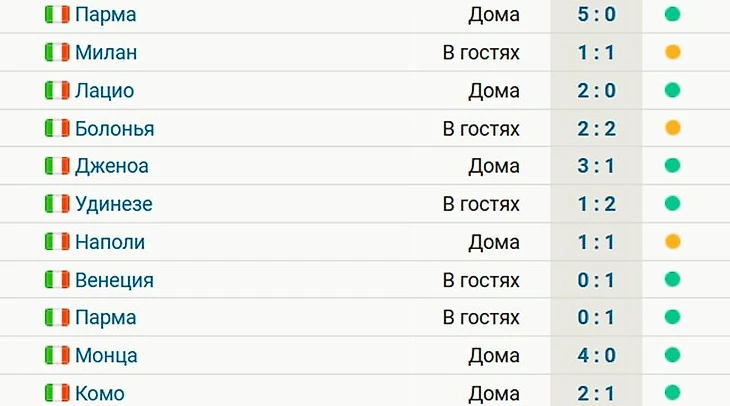Open the Комо team link
Image resolution: width=730 pixels, height=406 pixels.
(100, 393)
